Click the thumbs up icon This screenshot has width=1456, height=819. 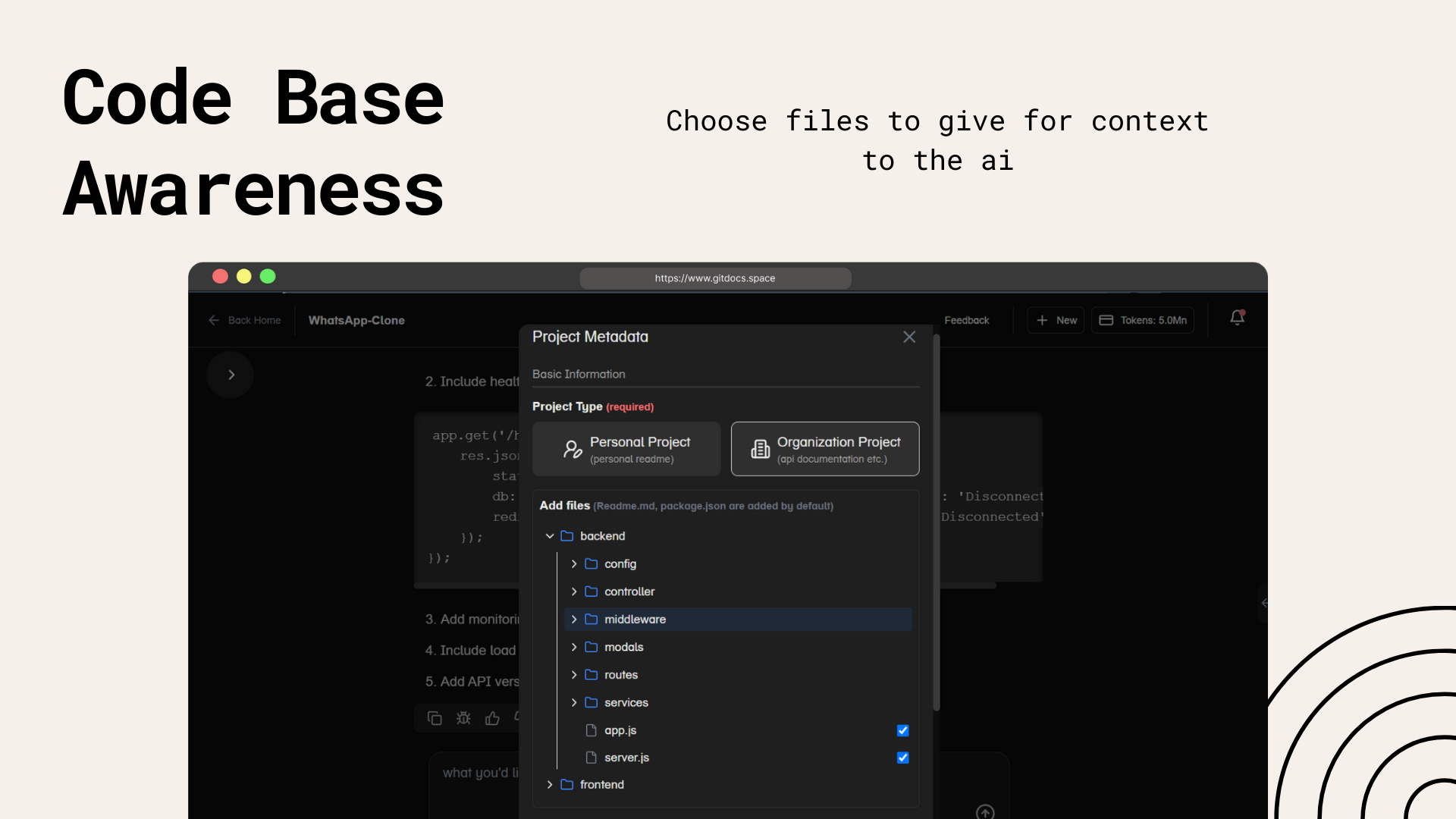[x=492, y=718]
